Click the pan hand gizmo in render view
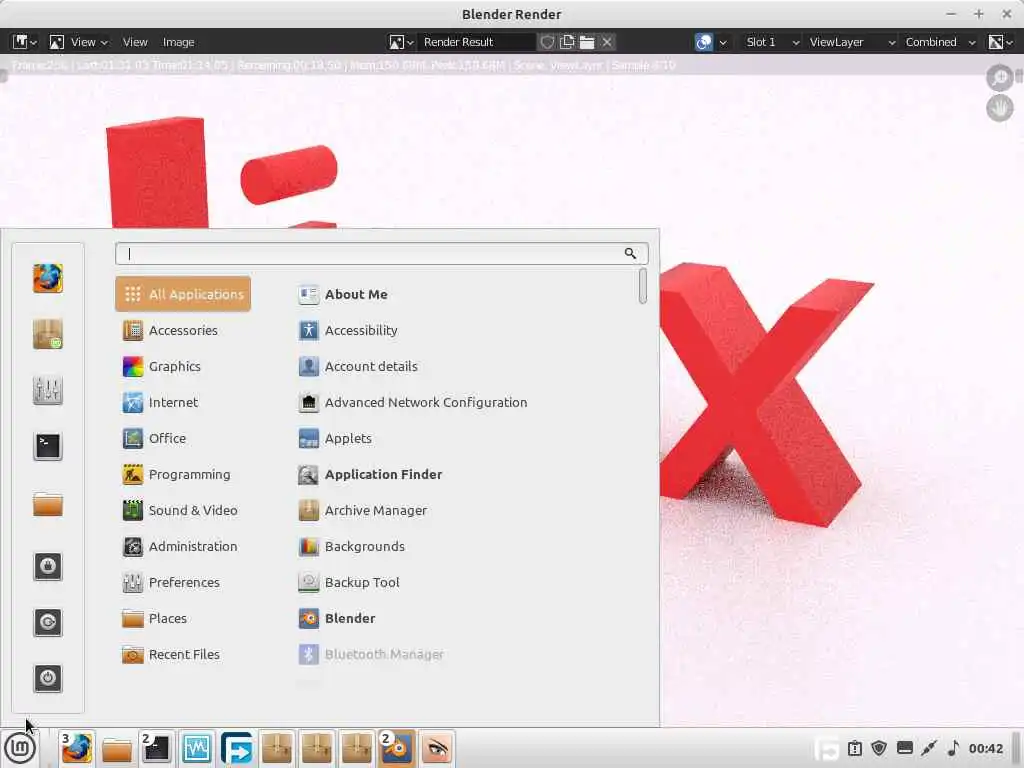The height and width of the screenshot is (768, 1024). click(999, 108)
